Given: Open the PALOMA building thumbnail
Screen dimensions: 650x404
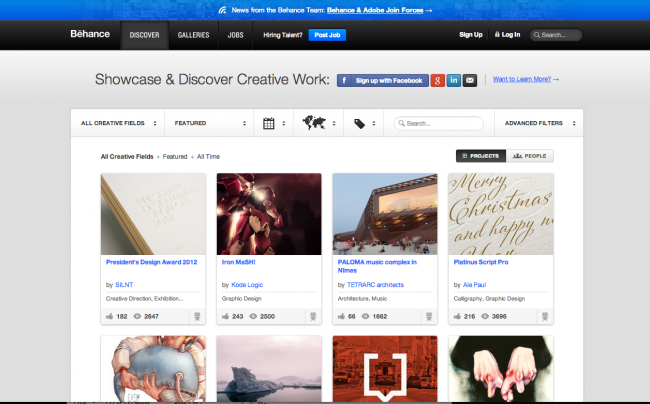Looking at the screenshot, I should (385, 214).
